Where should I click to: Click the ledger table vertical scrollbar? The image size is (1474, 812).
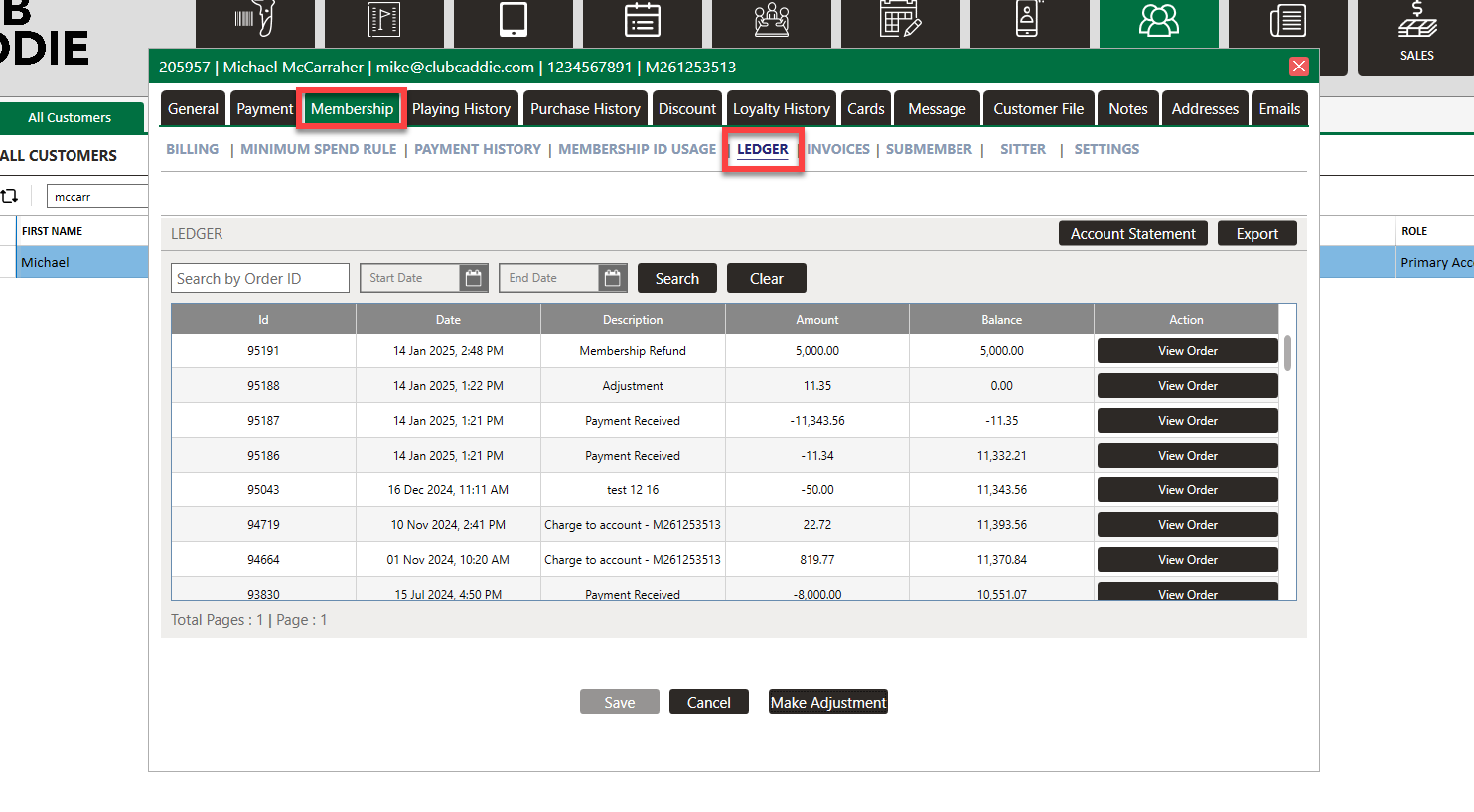(x=1288, y=353)
